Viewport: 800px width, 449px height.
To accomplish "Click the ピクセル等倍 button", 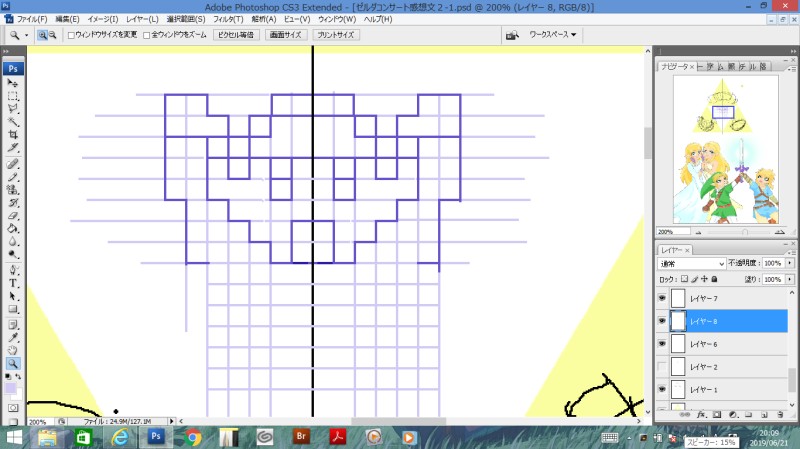I will coord(236,35).
